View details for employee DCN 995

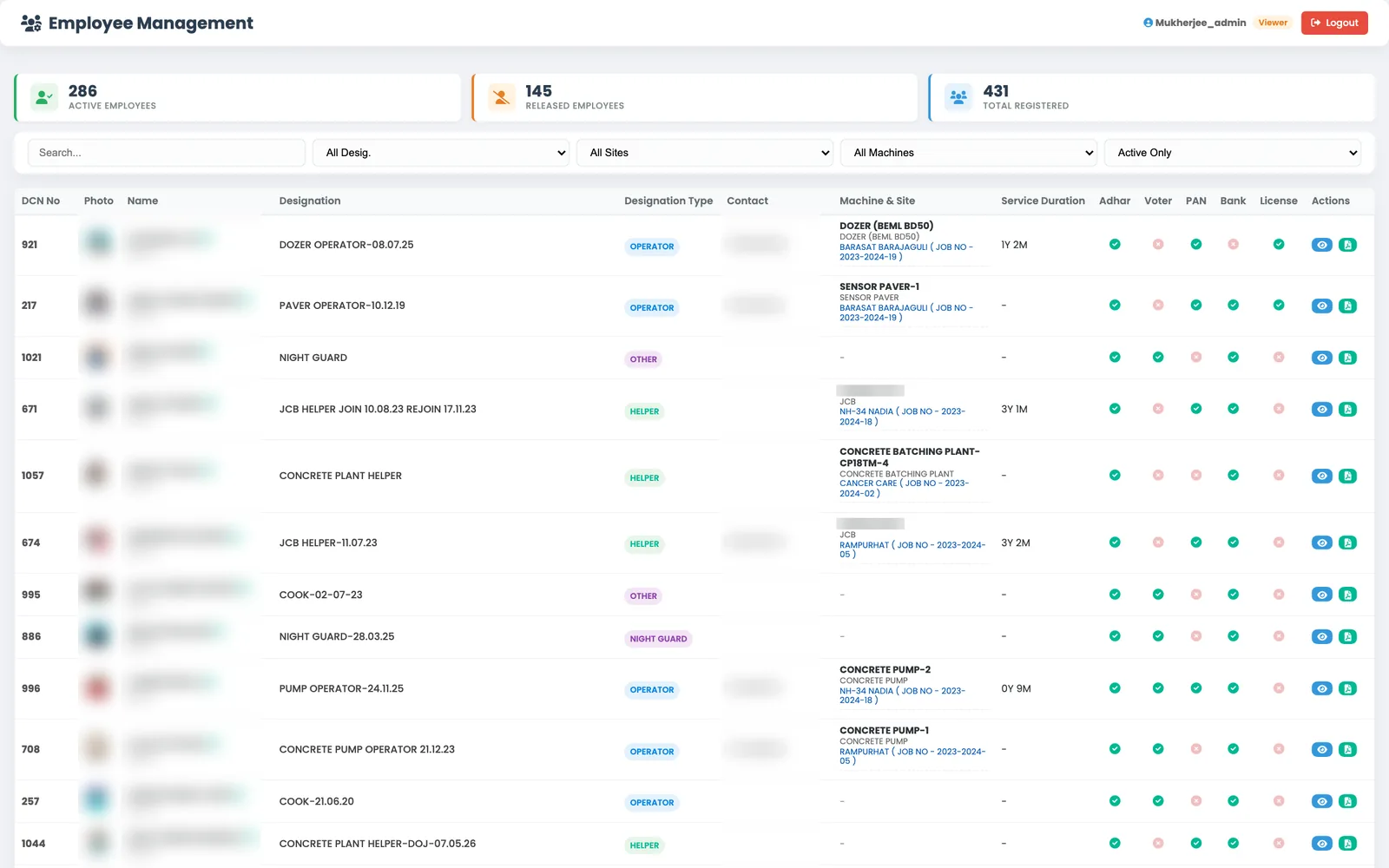[x=1321, y=595]
